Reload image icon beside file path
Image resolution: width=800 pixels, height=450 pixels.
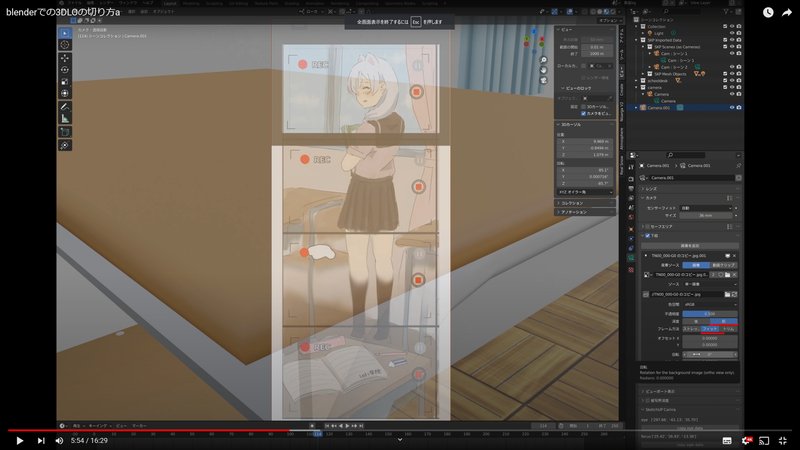734,294
